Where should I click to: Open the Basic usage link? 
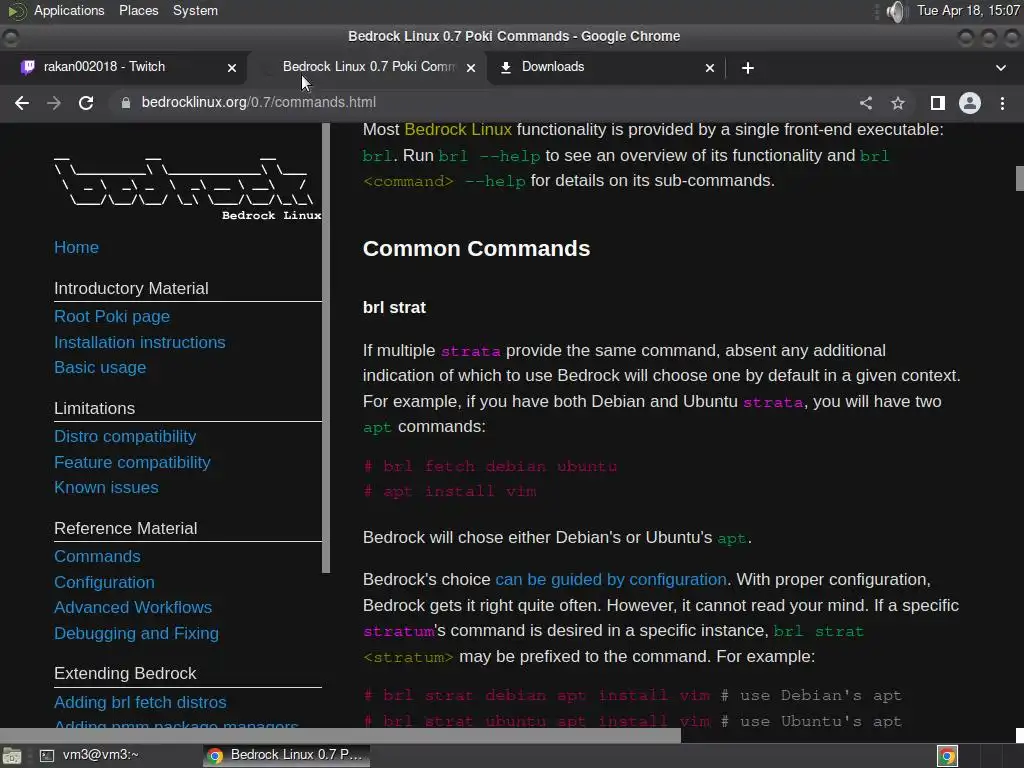coord(100,368)
